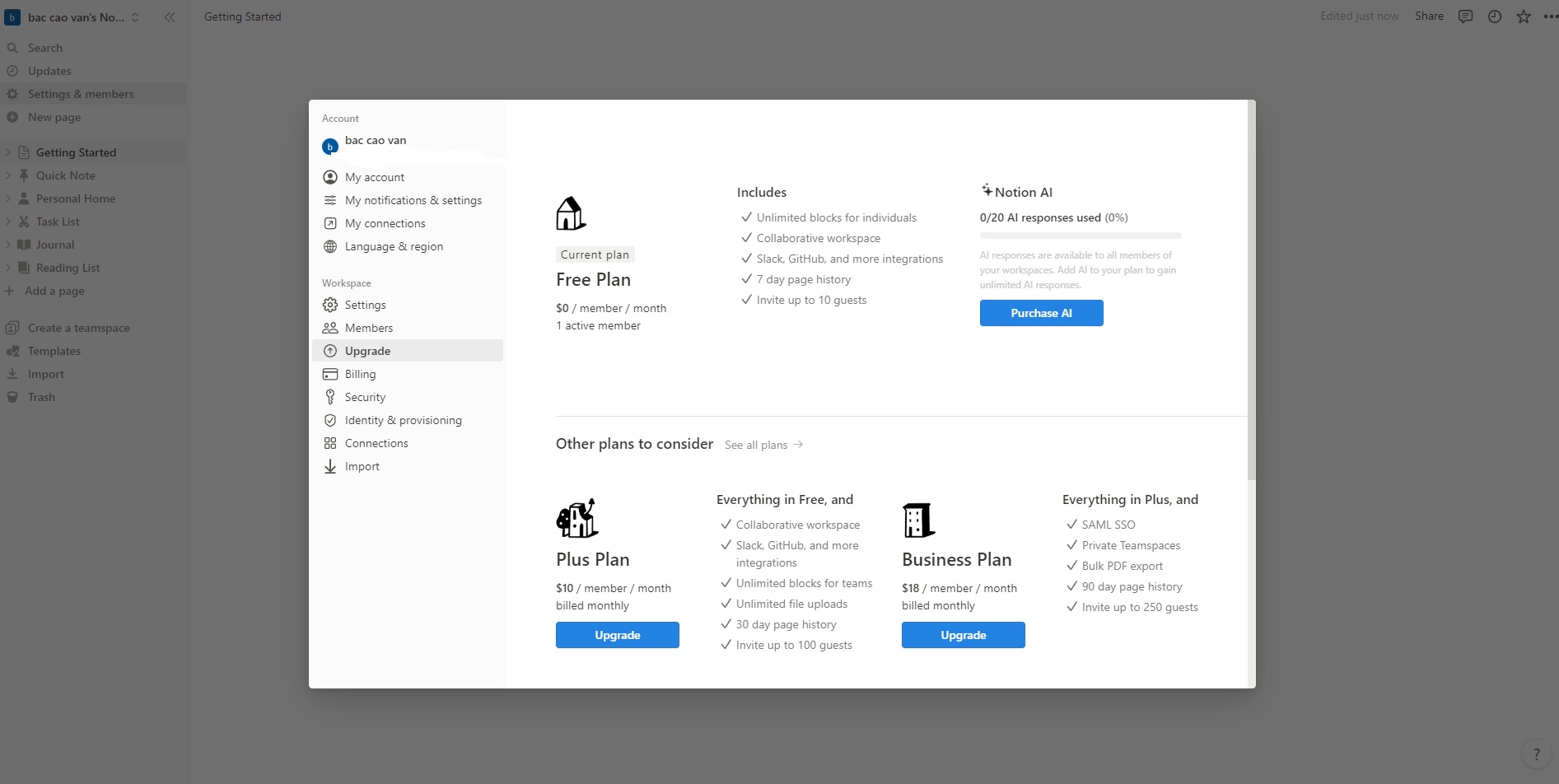This screenshot has height=784, width=1559.
Task: Go to the Billing section
Action: 408,374
